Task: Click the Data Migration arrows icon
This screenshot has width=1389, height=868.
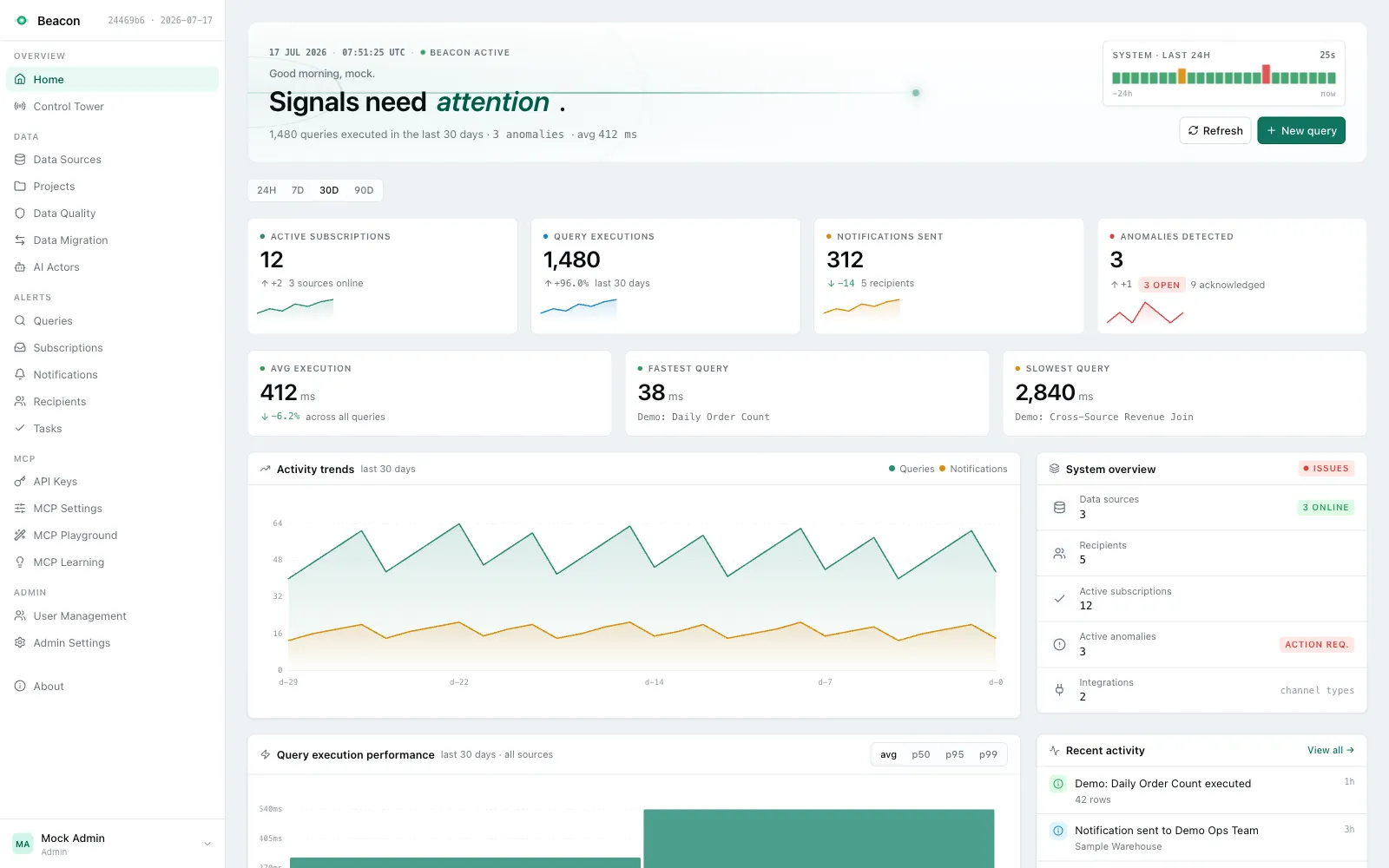Action: coord(20,240)
